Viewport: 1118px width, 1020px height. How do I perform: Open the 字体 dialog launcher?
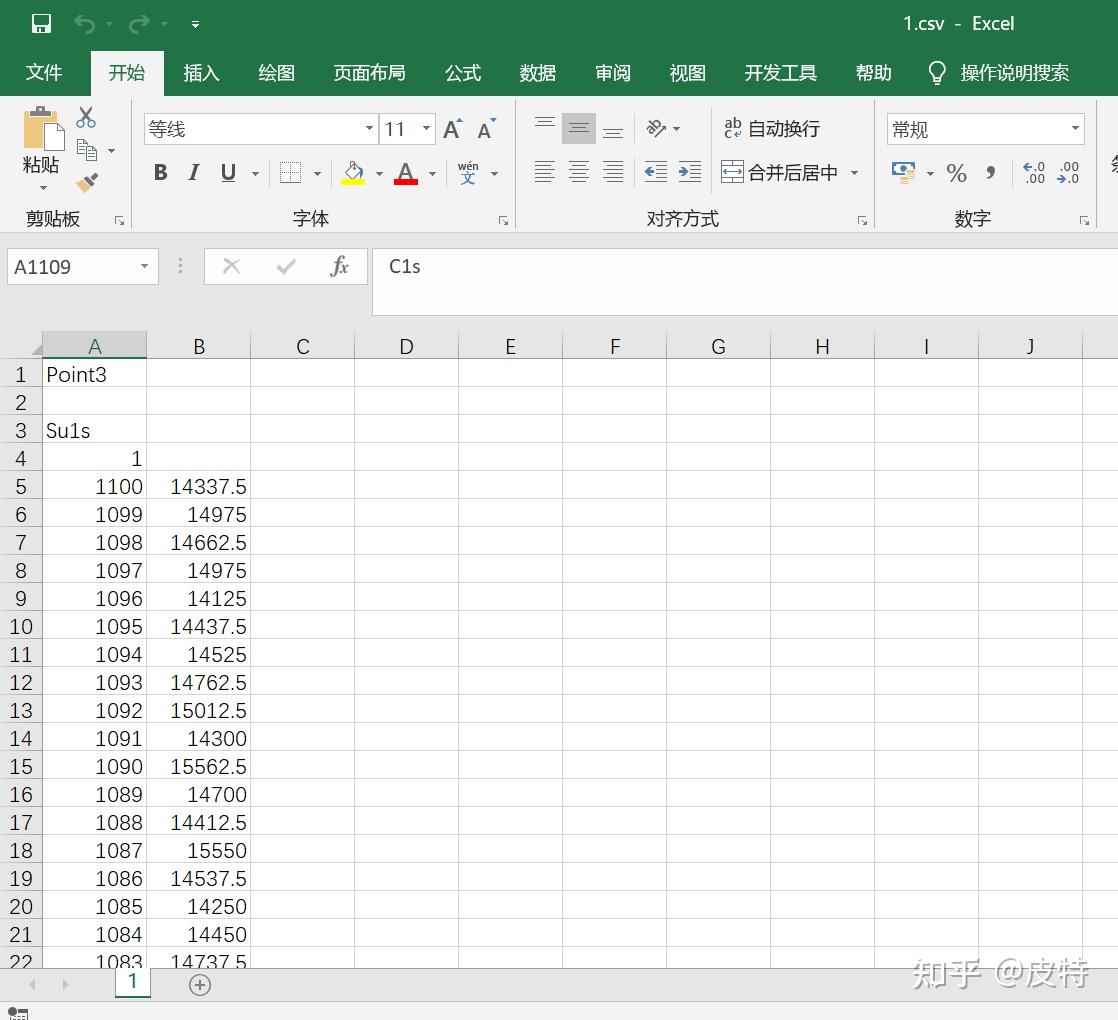coord(503,221)
